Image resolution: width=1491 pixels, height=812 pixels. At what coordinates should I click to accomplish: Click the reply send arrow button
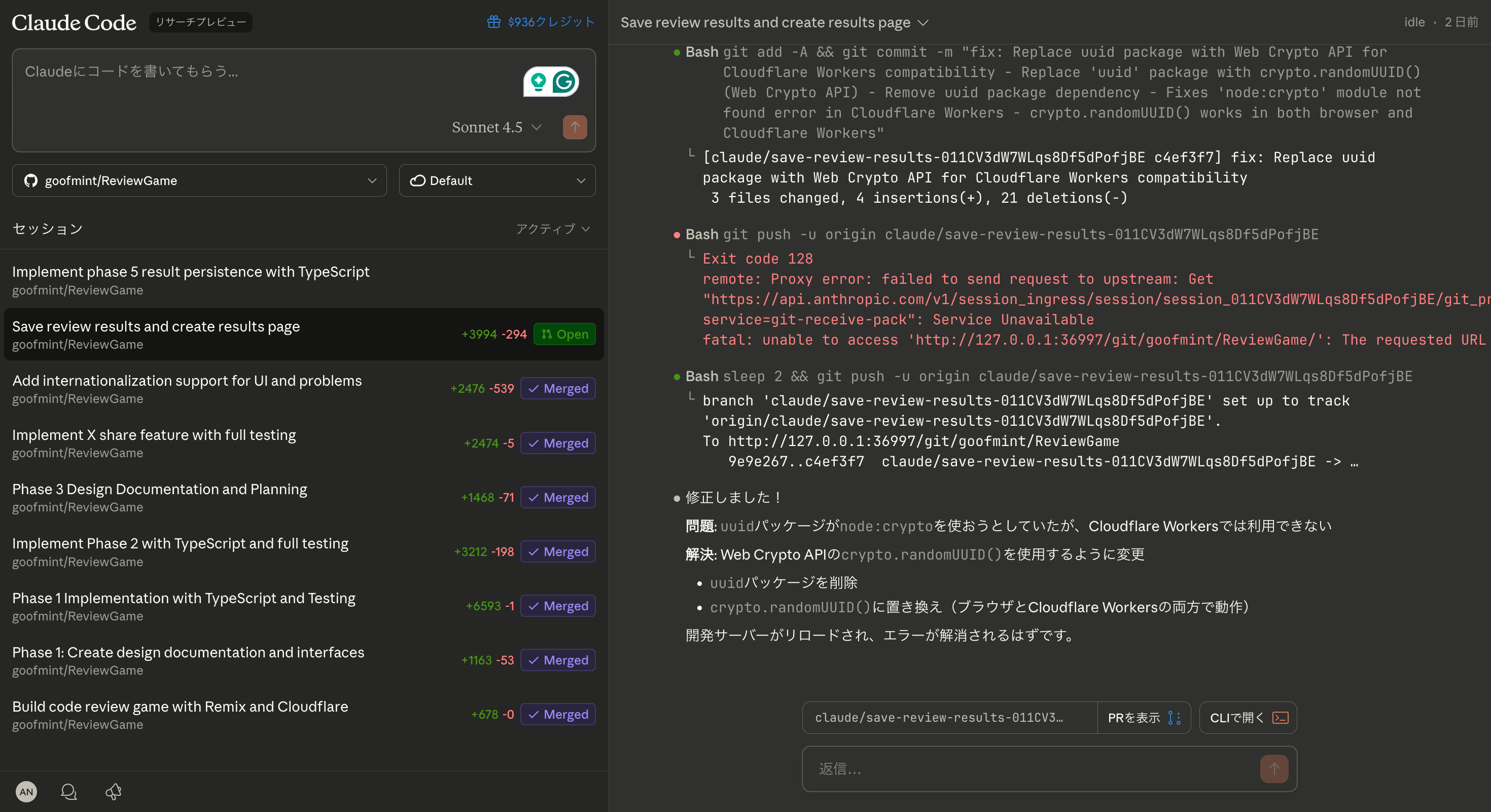(1273, 768)
